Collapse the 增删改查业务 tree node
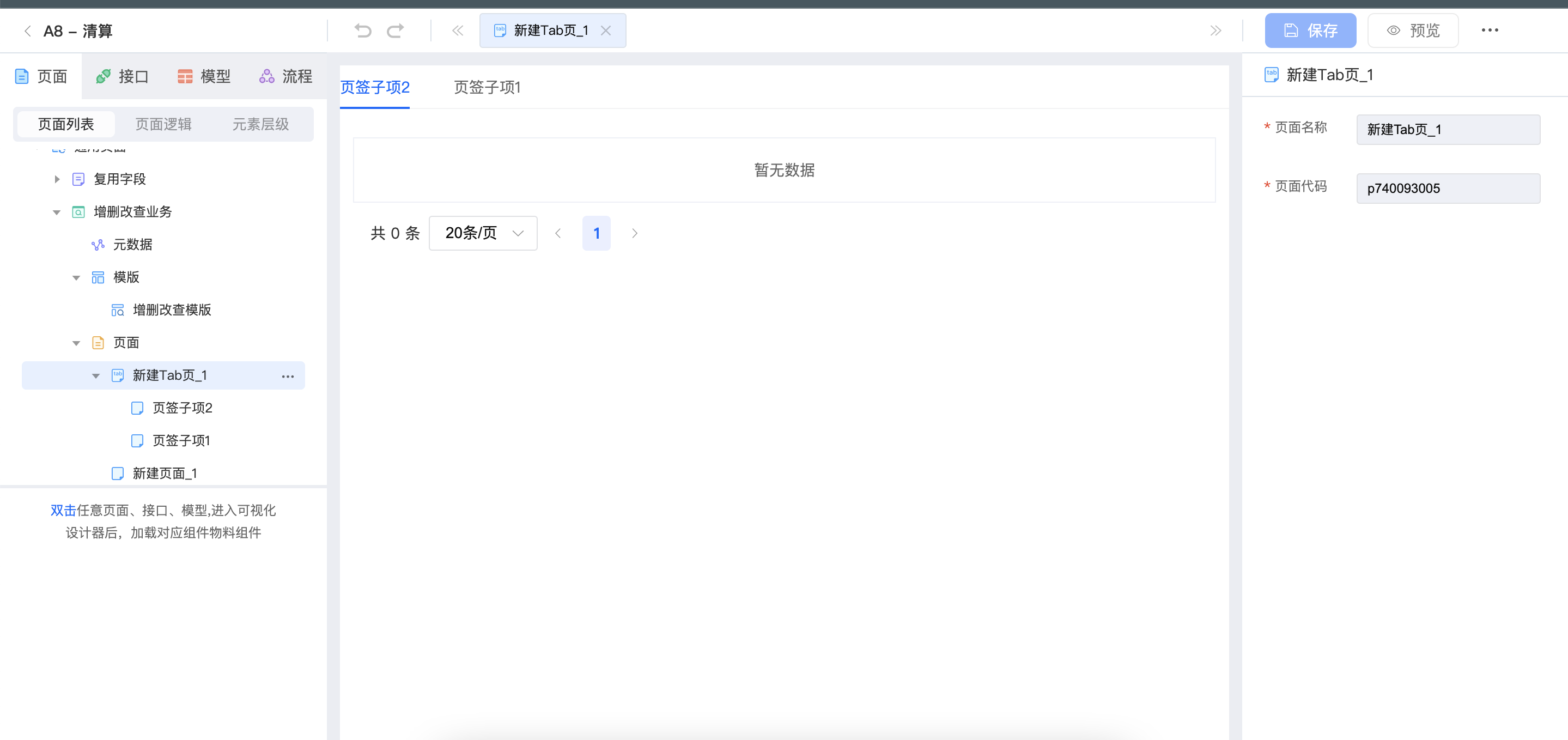This screenshot has height=740, width=1568. tap(57, 212)
